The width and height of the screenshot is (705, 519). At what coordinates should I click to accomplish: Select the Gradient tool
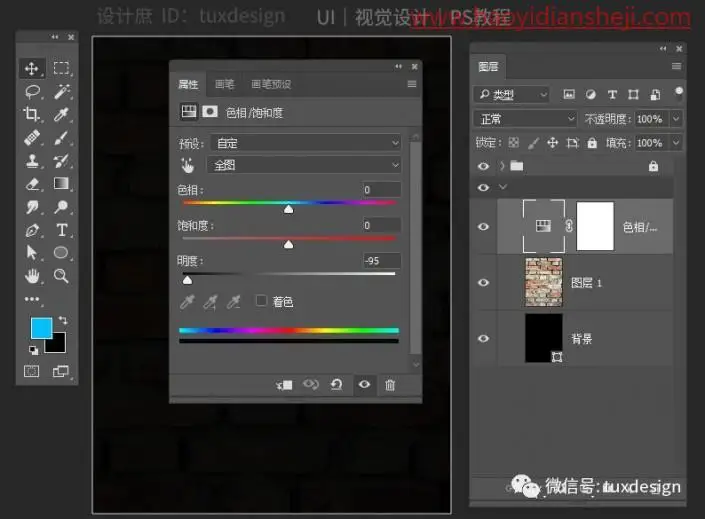pos(61,183)
